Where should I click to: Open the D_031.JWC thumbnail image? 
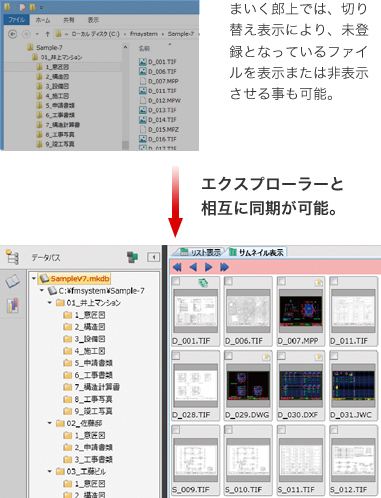tap(354, 385)
